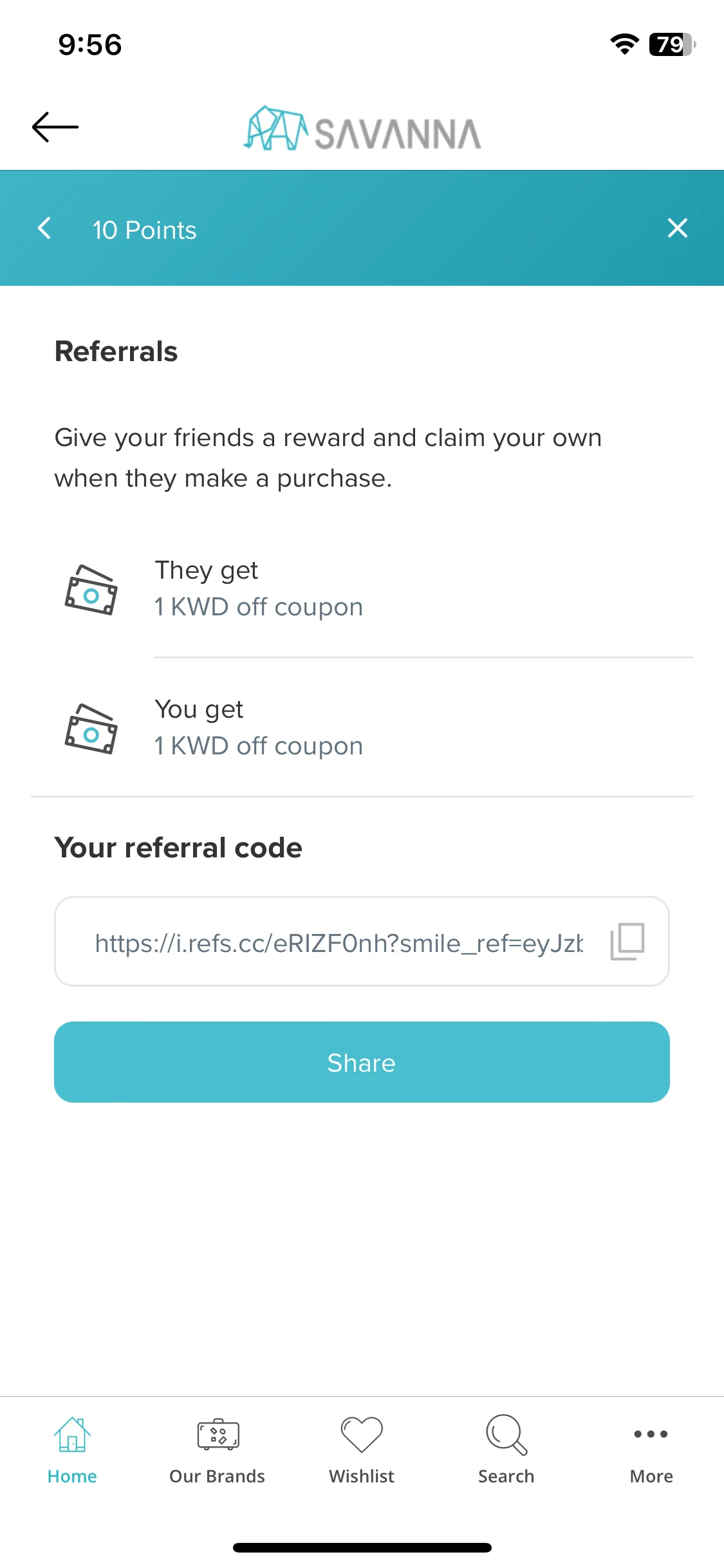Open the Wishlist heart tab

click(362, 1451)
